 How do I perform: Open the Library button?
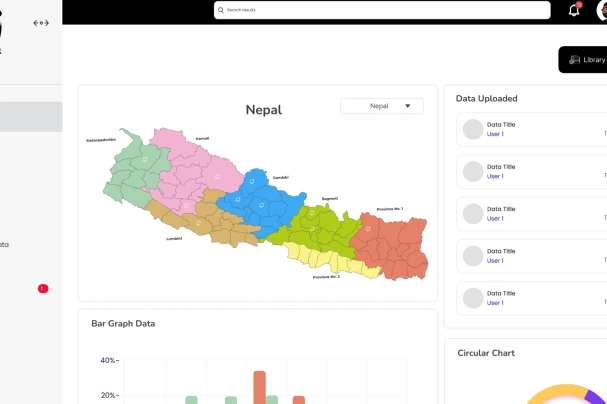[x=584, y=60]
